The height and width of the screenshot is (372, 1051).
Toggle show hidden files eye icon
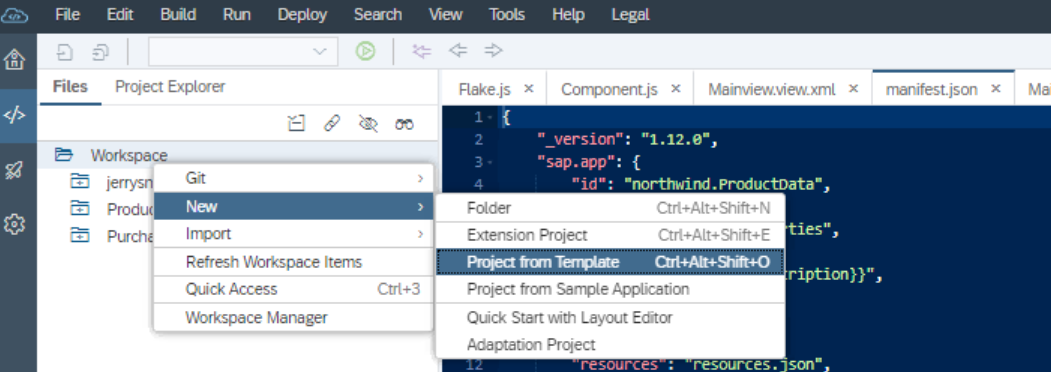[368, 123]
